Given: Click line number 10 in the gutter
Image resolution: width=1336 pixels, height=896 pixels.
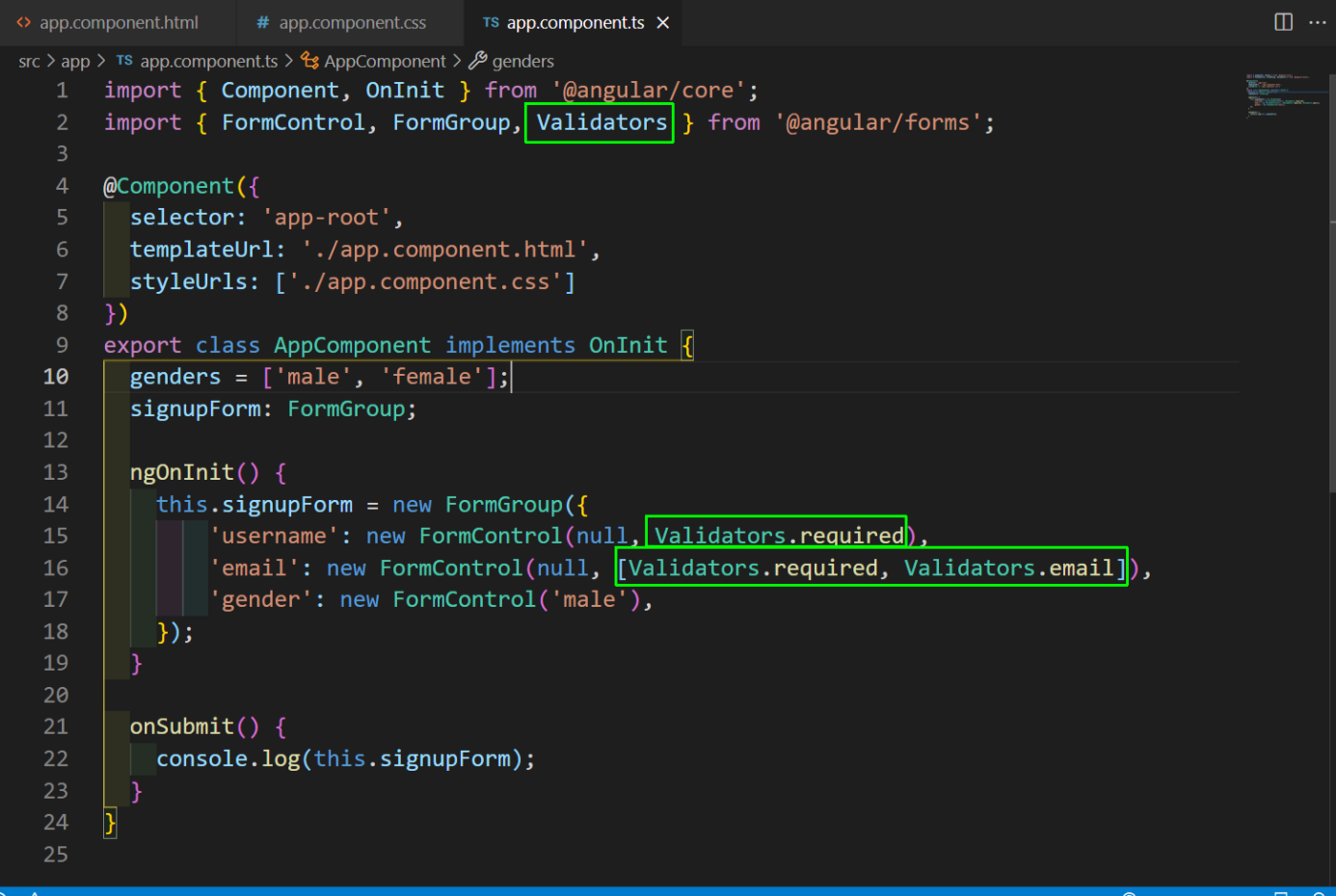Looking at the screenshot, I should pos(56,377).
